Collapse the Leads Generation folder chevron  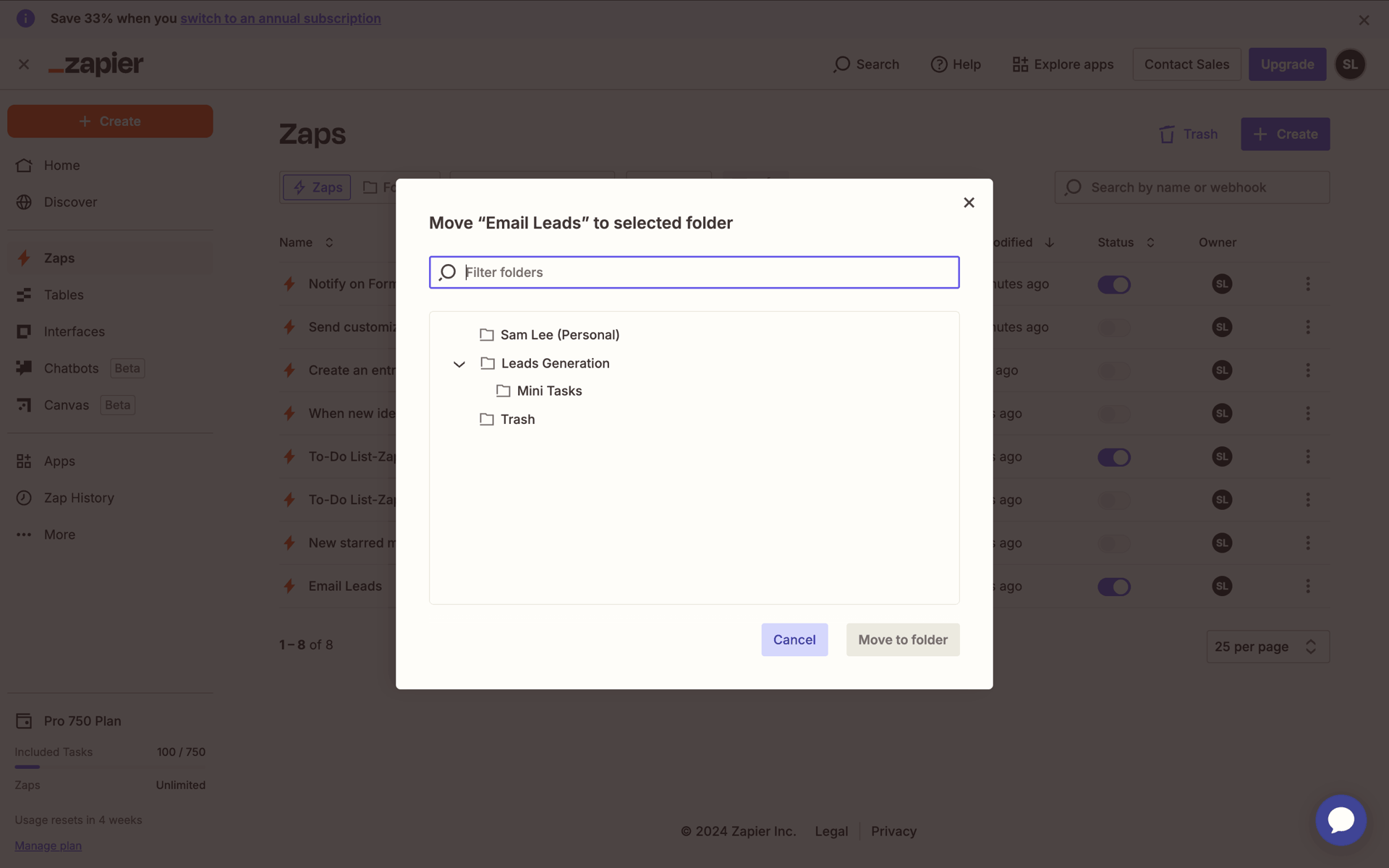[x=459, y=364]
